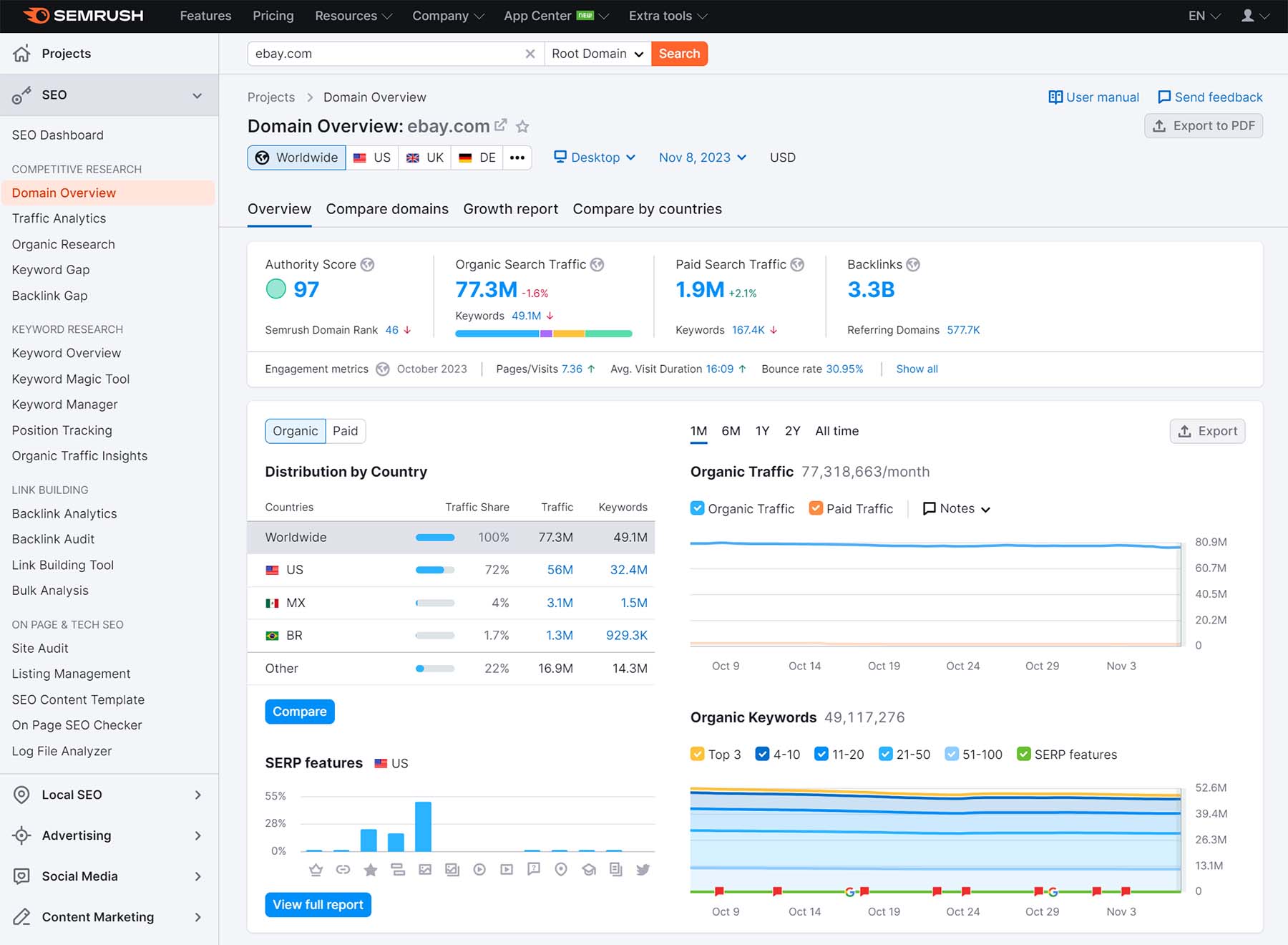The width and height of the screenshot is (1288, 945).
Task: Clear the search field with the X icon
Action: coord(530,53)
